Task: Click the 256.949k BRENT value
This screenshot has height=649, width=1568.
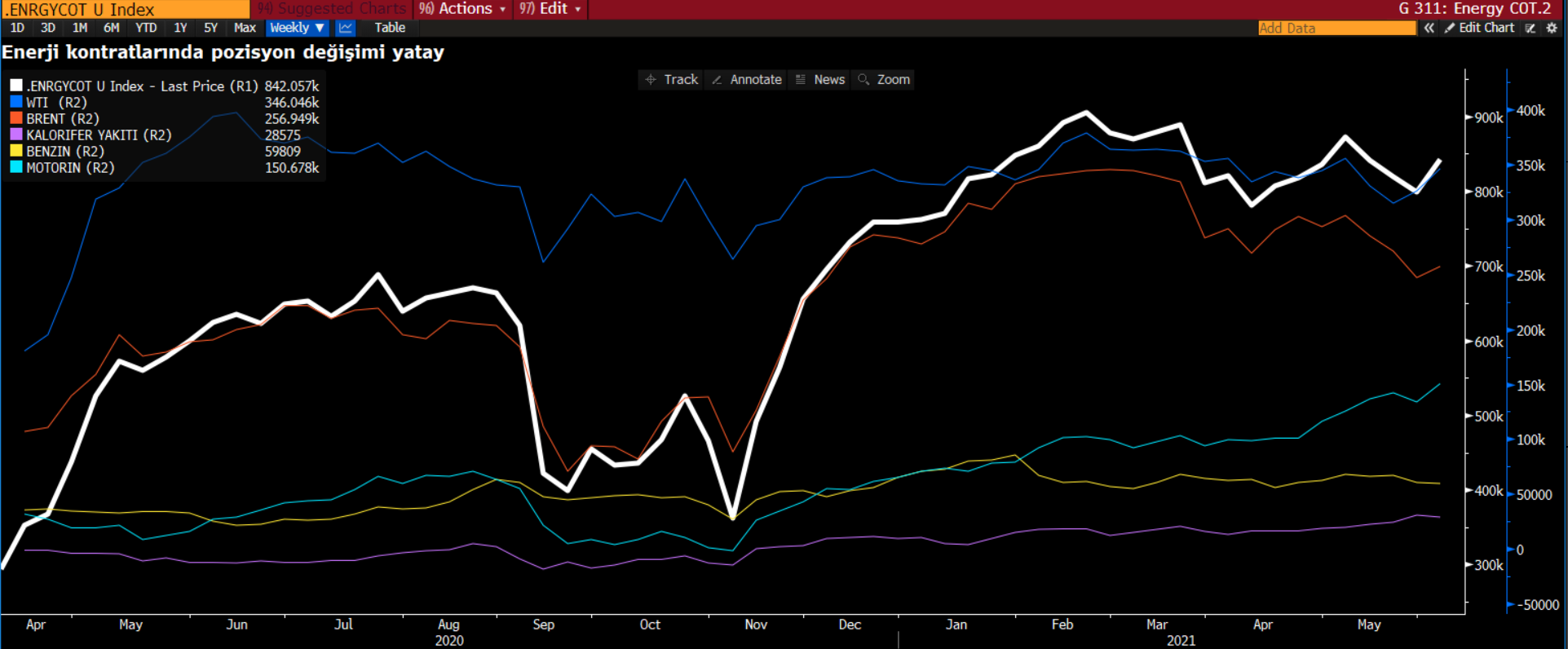Action: (x=291, y=119)
